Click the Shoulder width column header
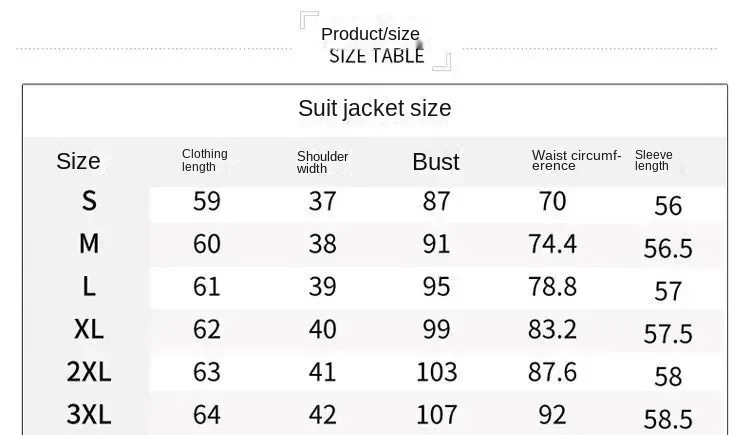 pyautogui.click(x=322, y=163)
